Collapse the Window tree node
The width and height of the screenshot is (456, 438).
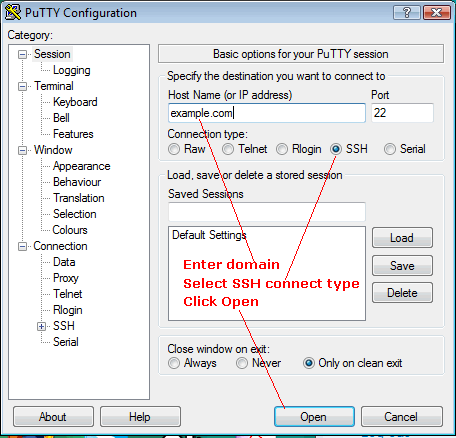(x=22, y=150)
